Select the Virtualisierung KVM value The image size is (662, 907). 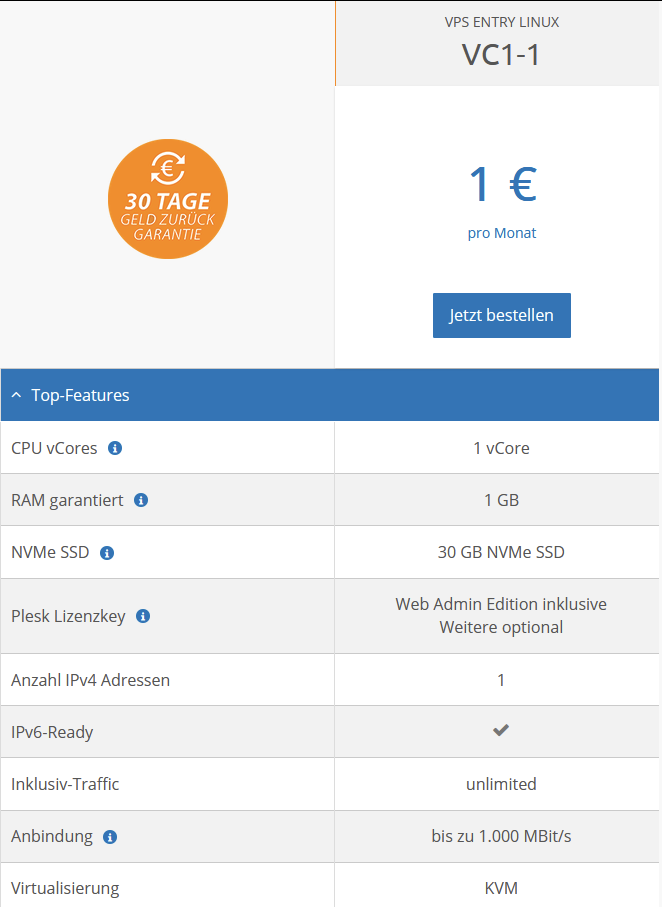coord(501,888)
